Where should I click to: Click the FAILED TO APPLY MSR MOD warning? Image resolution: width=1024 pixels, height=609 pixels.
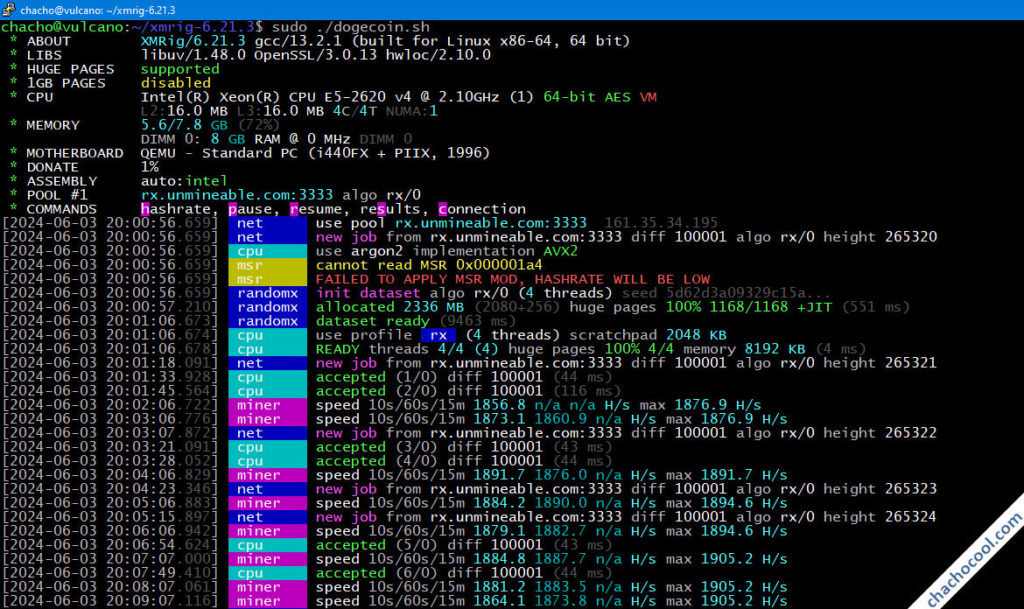tap(513, 279)
